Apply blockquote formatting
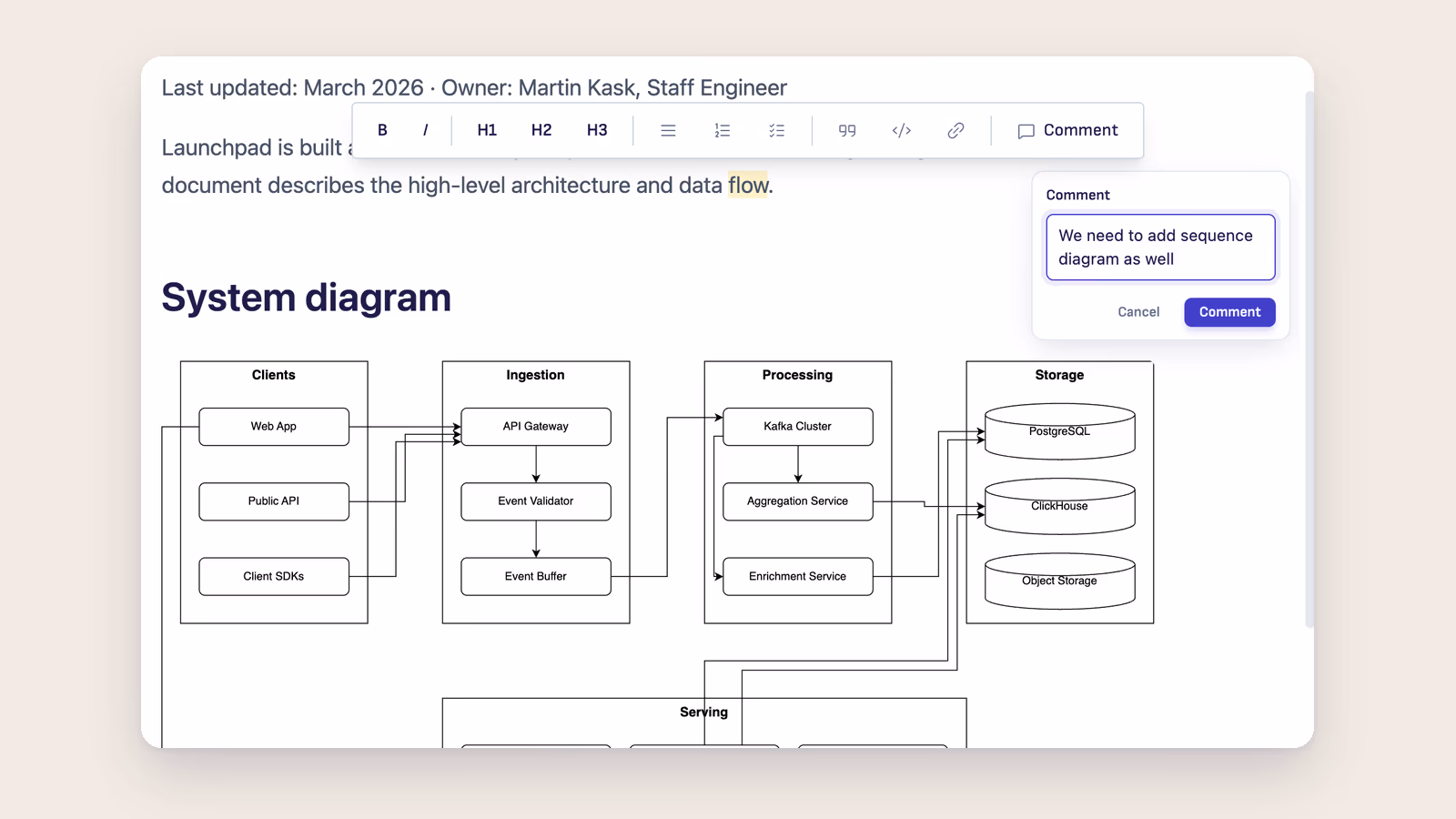This screenshot has height=819, width=1456. 847,130
